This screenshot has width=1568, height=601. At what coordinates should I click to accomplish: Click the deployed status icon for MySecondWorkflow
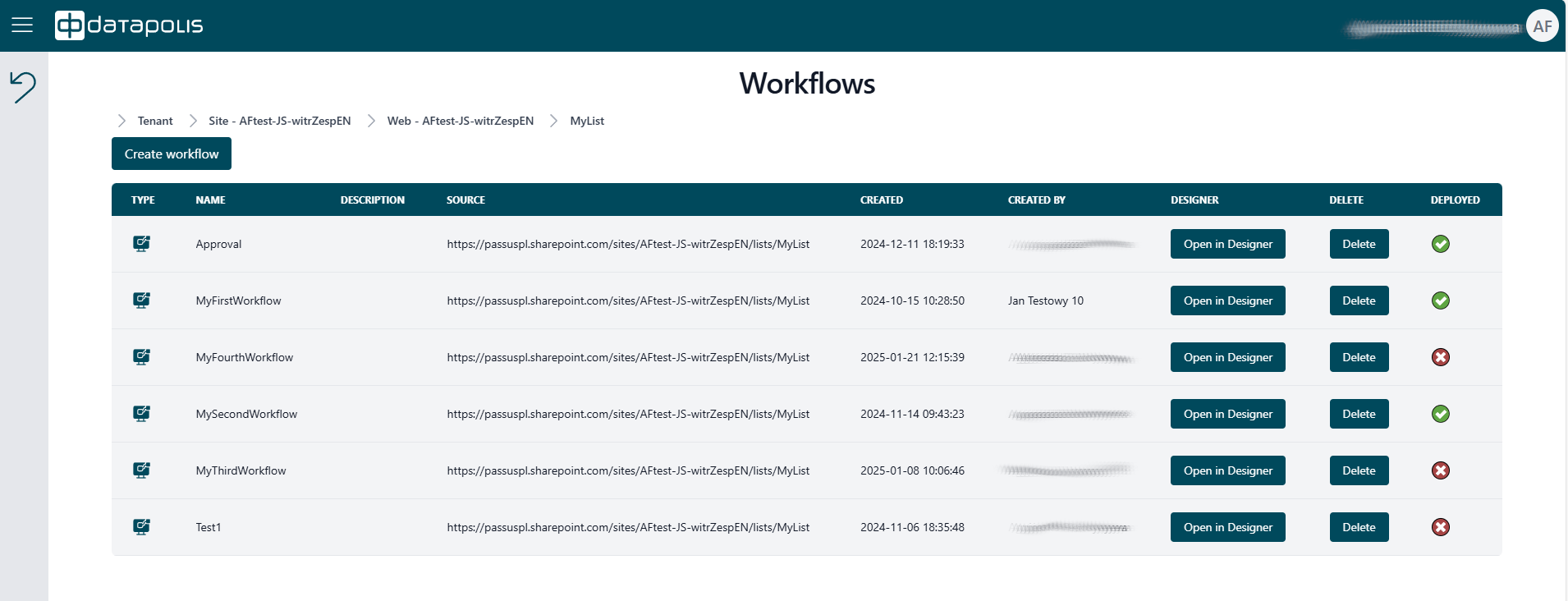coord(1440,414)
